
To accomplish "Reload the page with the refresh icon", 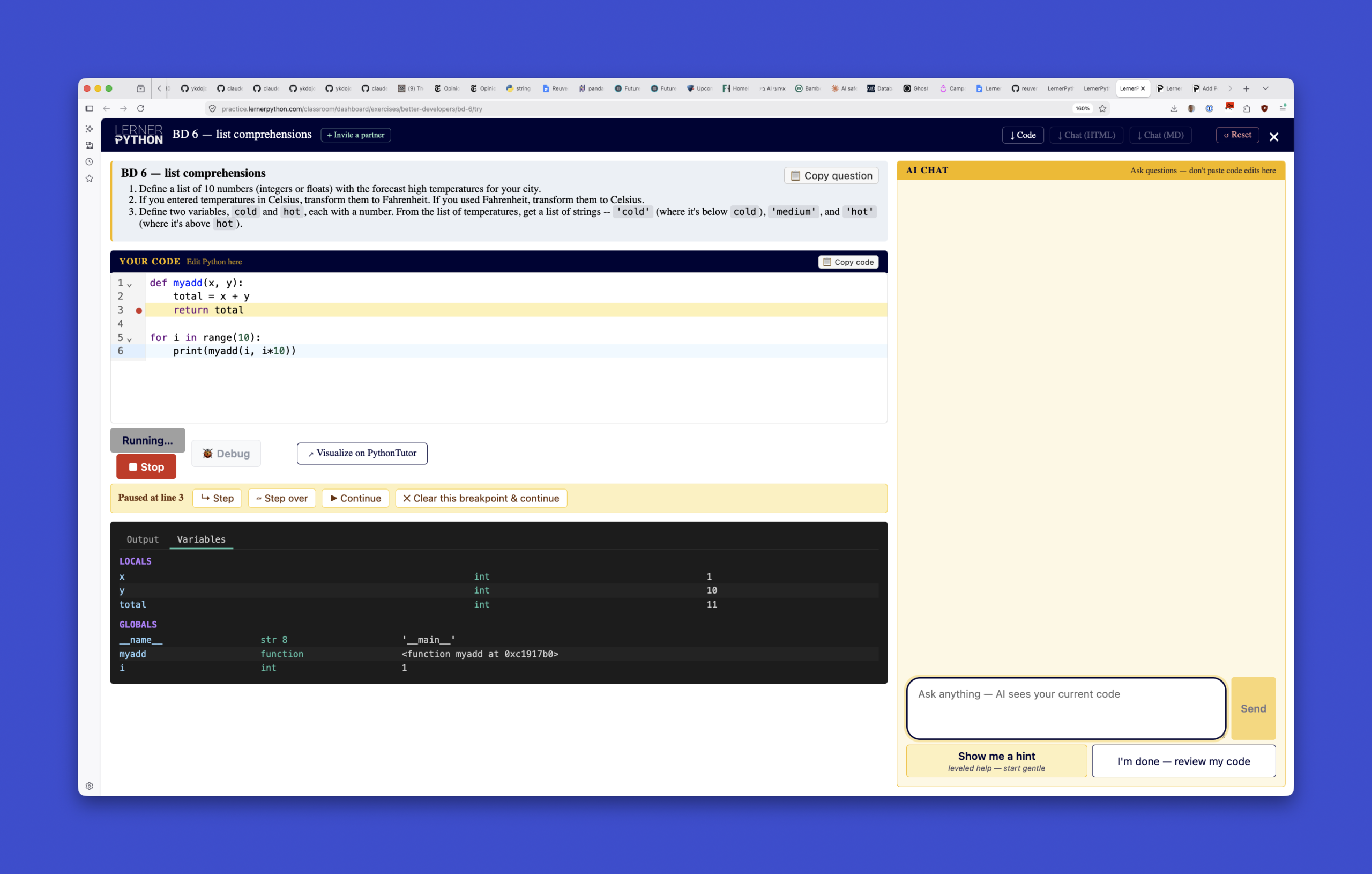I will [141, 108].
